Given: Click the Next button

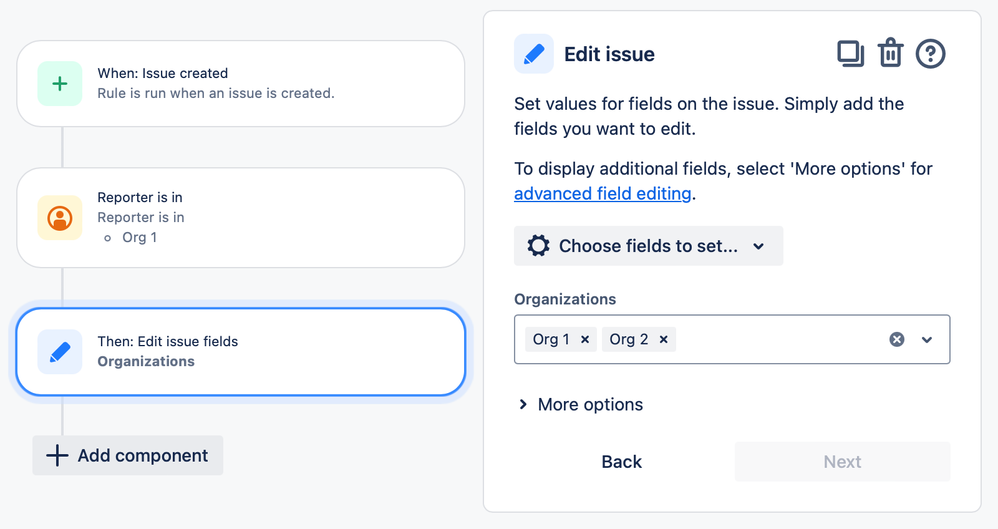Looking at the screenshot, I should coord(842,462).
